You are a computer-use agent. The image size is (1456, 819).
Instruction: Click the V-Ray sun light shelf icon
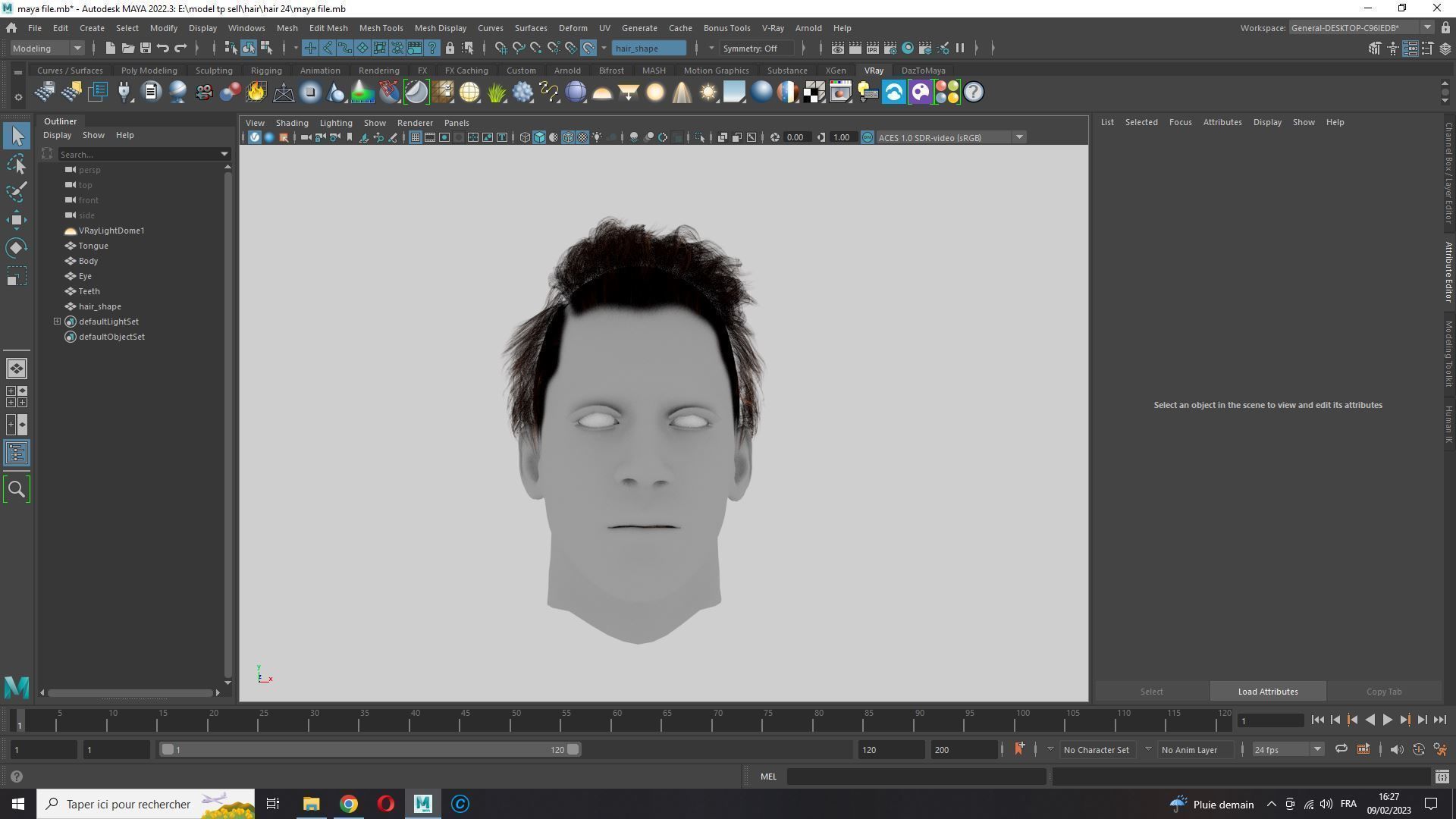click(x=708, y=93)
